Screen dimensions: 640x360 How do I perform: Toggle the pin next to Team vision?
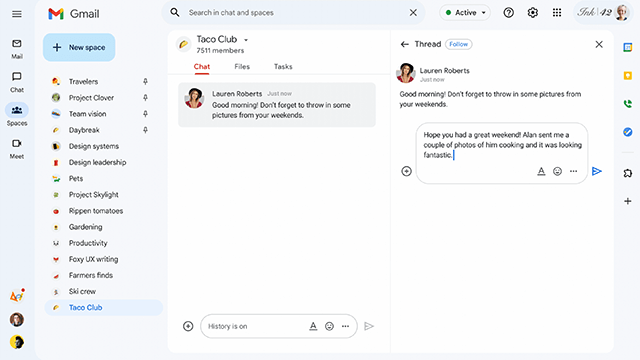tap(145, 114)
